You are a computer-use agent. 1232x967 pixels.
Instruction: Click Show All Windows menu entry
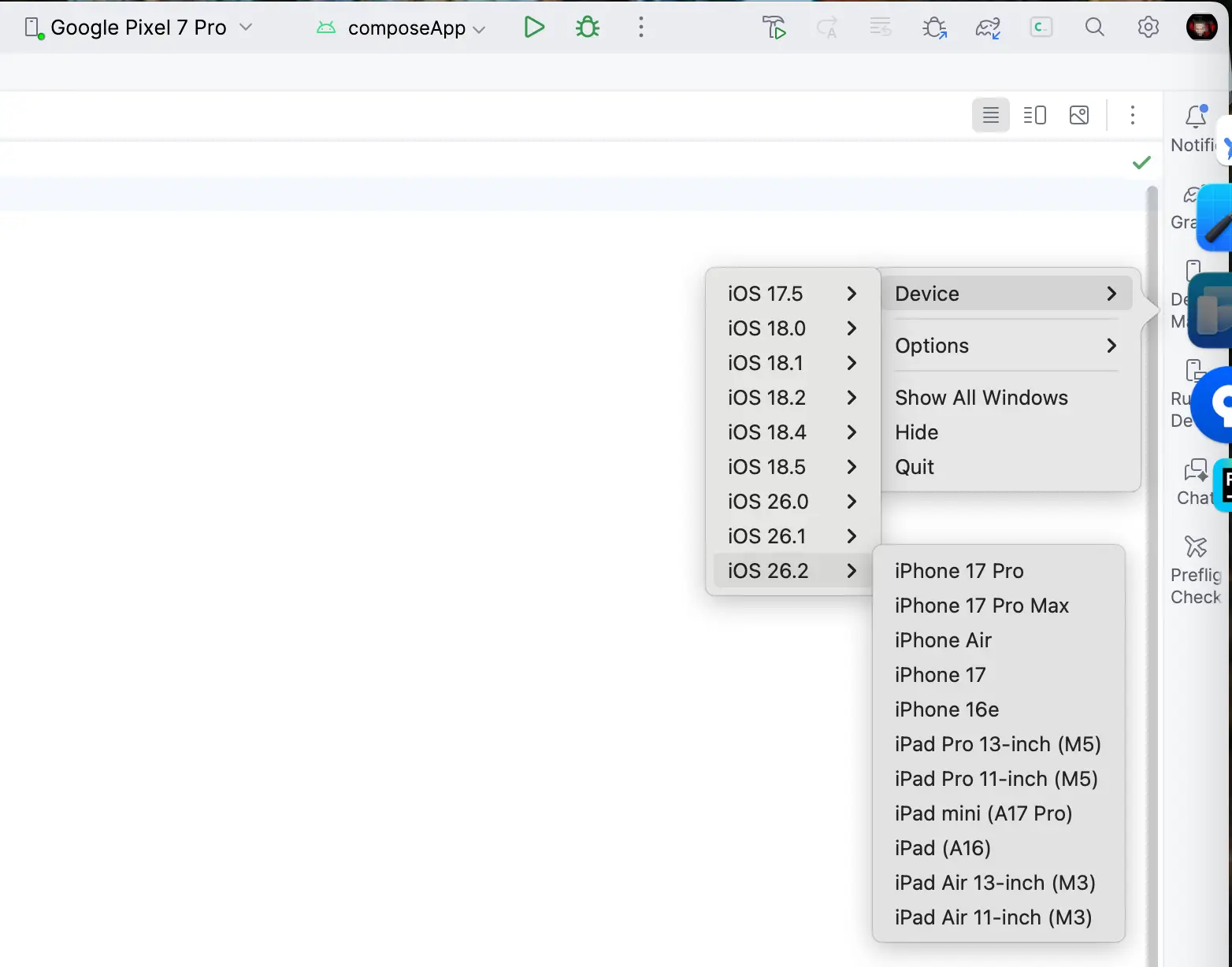[x=981, y=398]
